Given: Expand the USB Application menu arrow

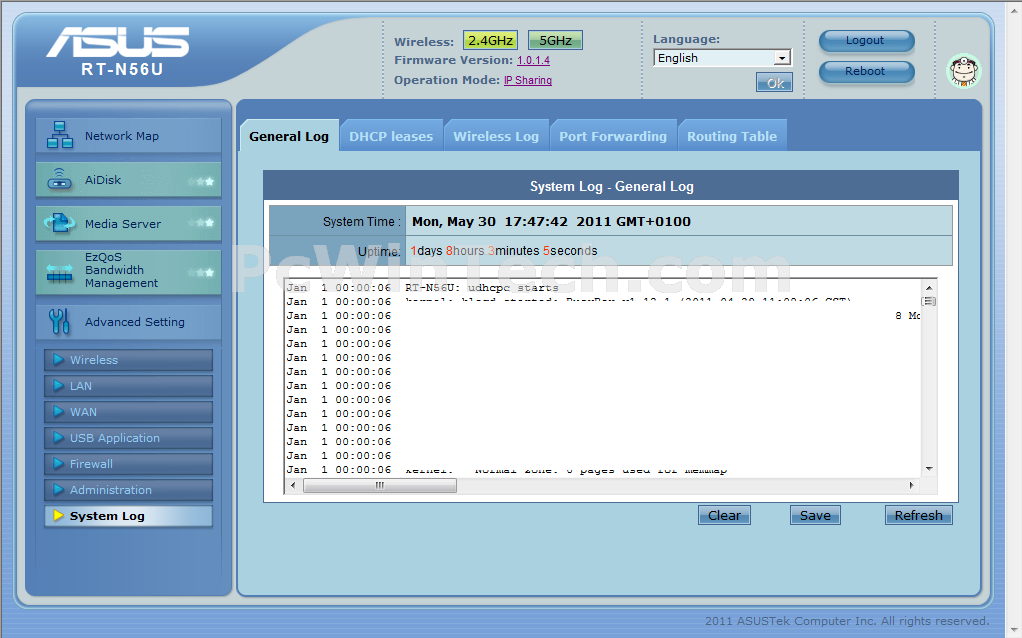Looking at the screenshot, I should [x=58, y=437].
